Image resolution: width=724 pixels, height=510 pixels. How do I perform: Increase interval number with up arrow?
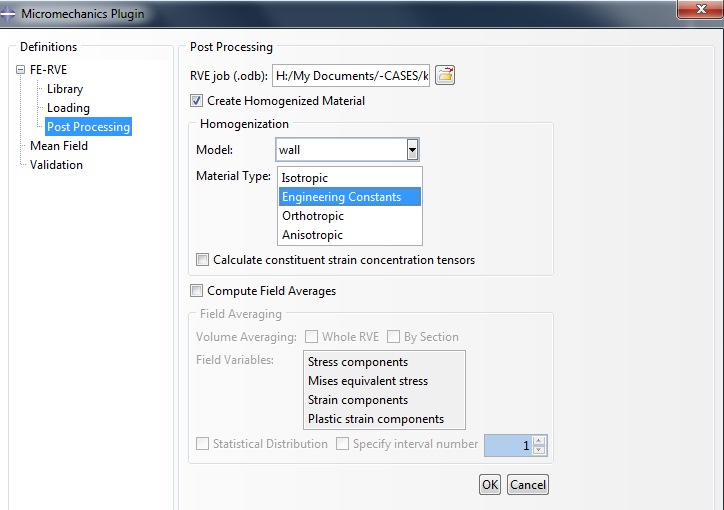(x=539, y=441)
